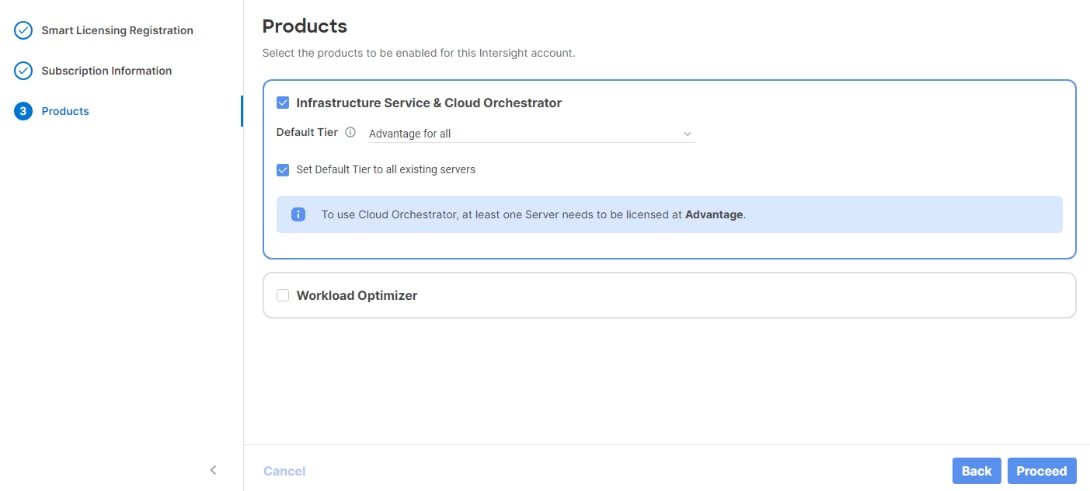Viewport: 1090px width, 491px height.
Task: Click the Back button
Action: click(976, 471)
